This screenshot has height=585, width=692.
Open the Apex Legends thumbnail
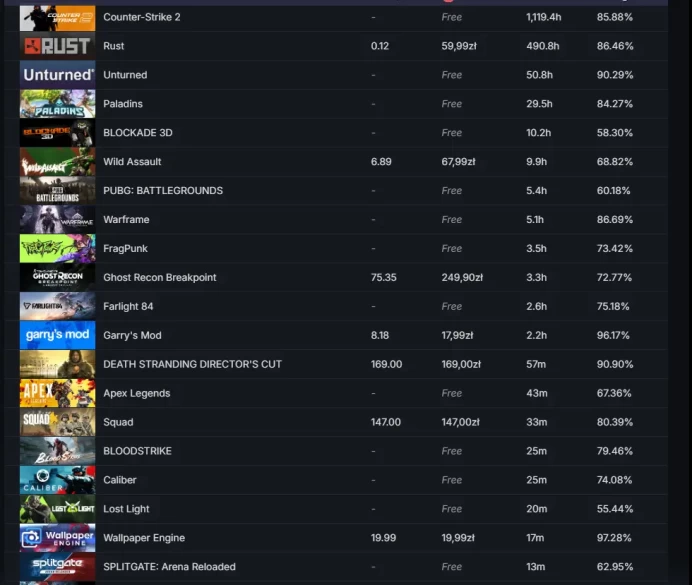click(57, 393)
